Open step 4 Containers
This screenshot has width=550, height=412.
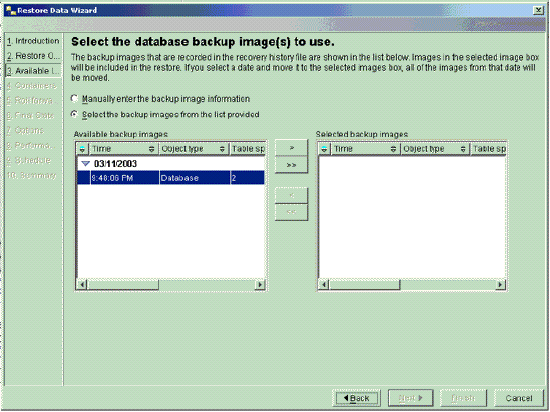[32, 86]
